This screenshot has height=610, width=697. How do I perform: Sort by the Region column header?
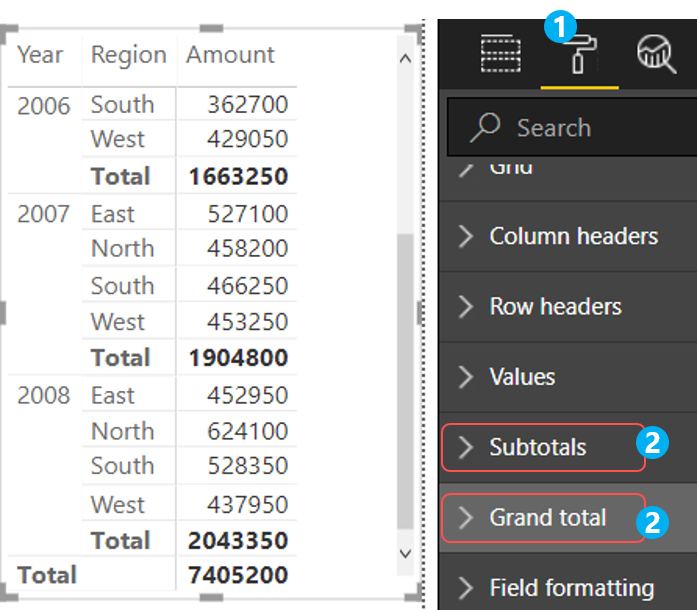128,56
